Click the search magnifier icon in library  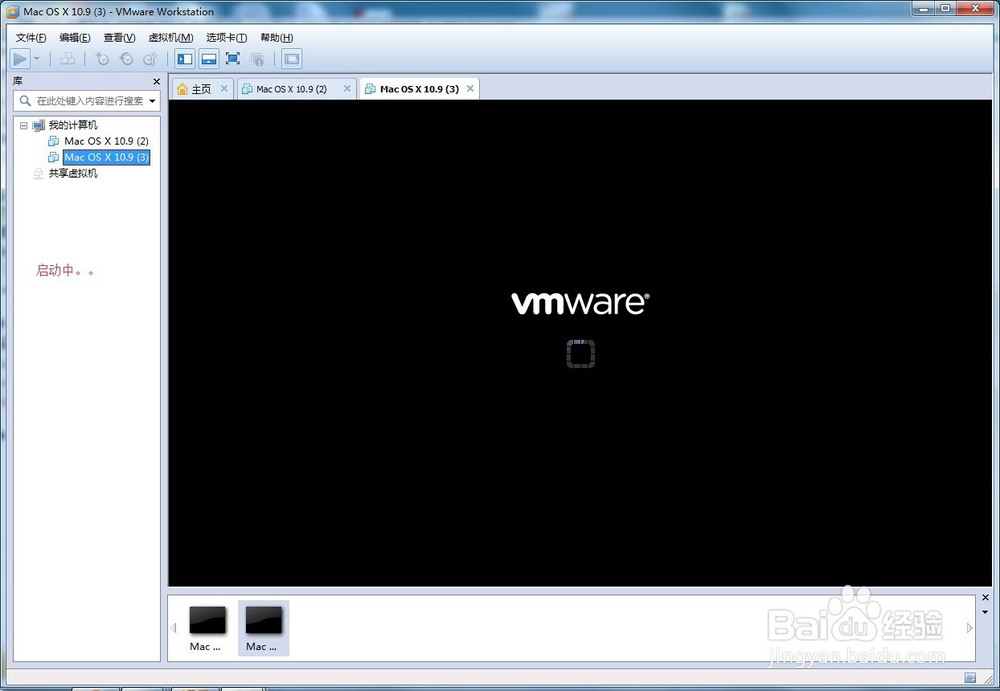(25, 101)
